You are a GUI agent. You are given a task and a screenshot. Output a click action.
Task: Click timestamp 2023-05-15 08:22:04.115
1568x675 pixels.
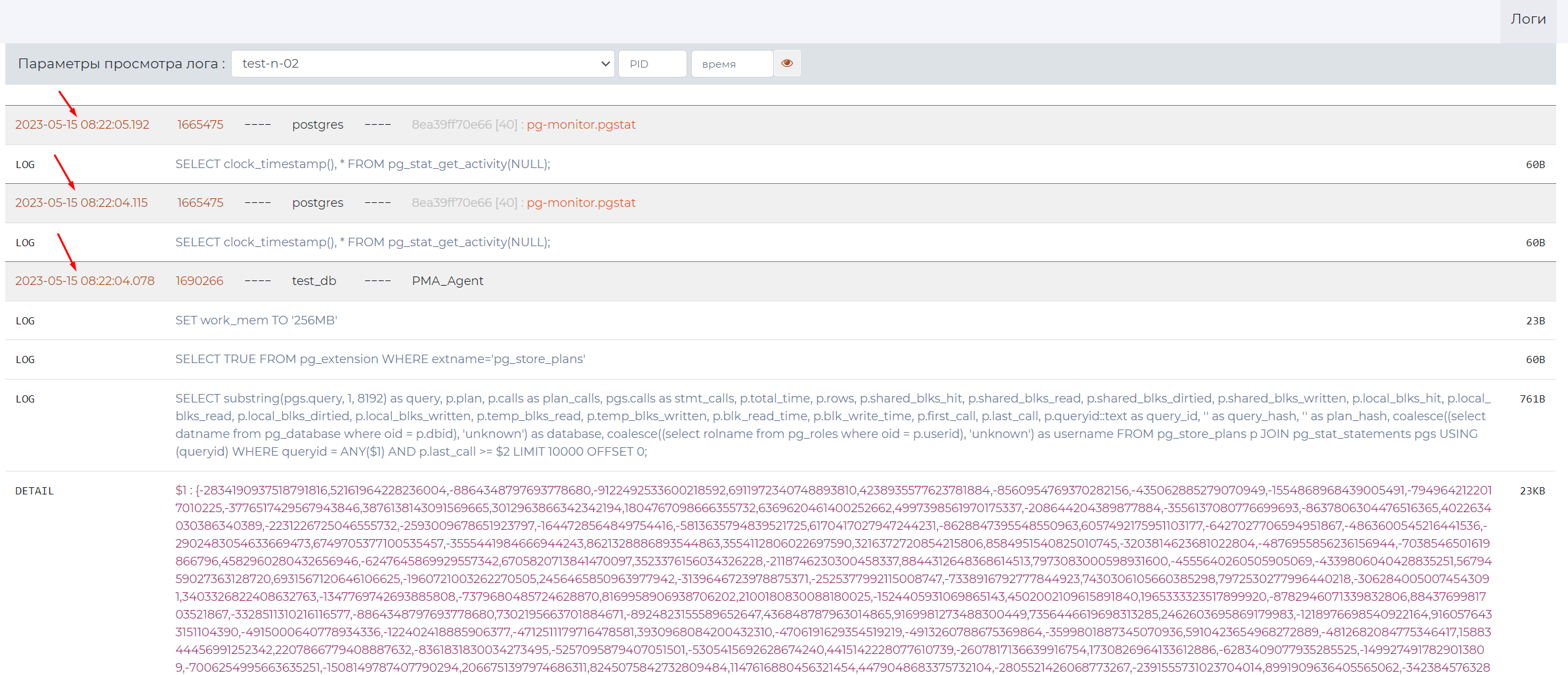click(x=81, y=203)
